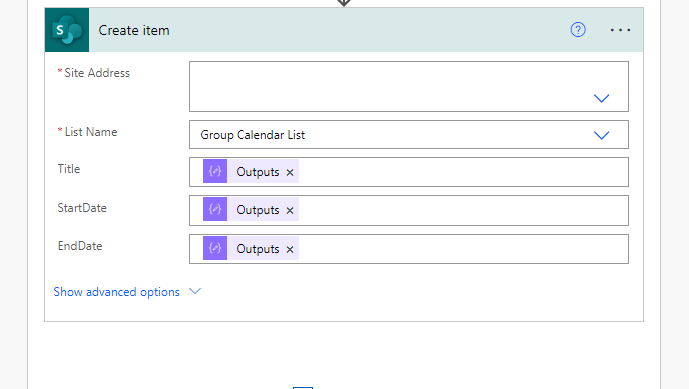The width and height of the screenshot is (689, 389).
Task: Select the Outputs label in StartDate field
Action: click(x=257, y=210)
